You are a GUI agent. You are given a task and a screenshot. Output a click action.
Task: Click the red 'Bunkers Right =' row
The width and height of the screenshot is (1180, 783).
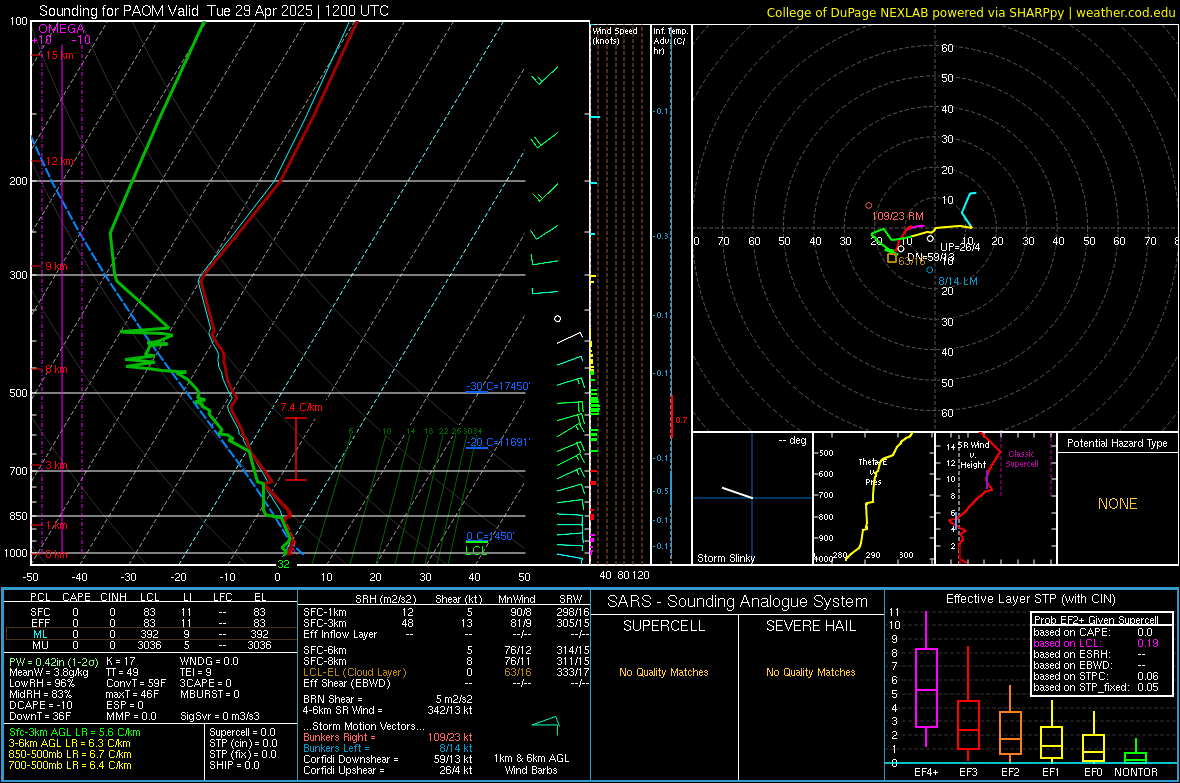(388, 737)
